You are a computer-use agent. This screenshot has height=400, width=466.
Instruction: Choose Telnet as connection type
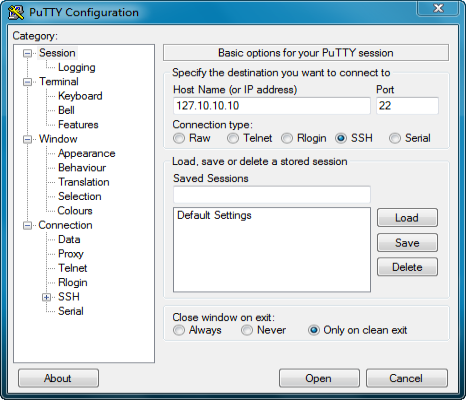click(x=233, y=138)
